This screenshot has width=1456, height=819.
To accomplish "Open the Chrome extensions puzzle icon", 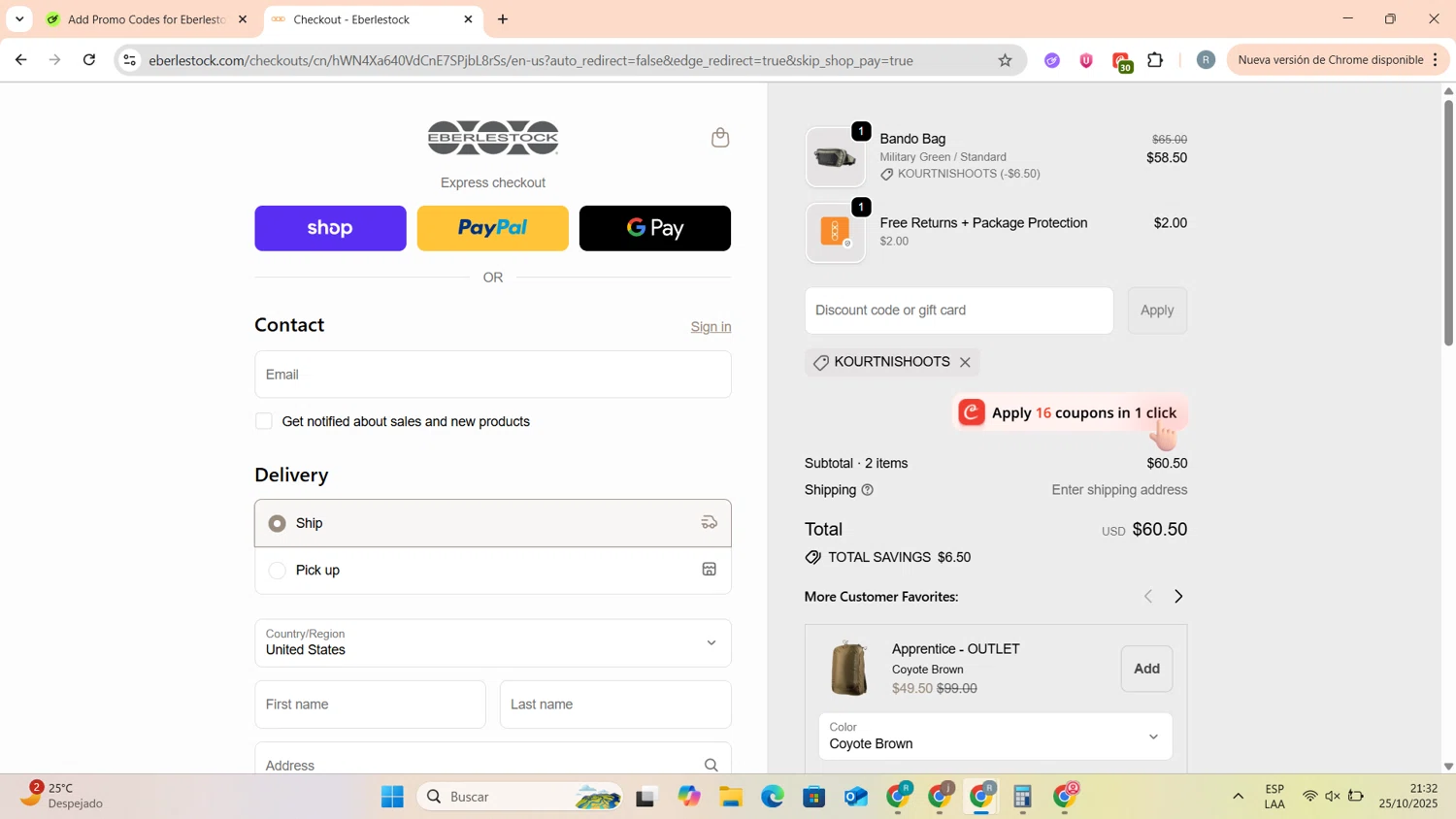I will click(1155, 60).
